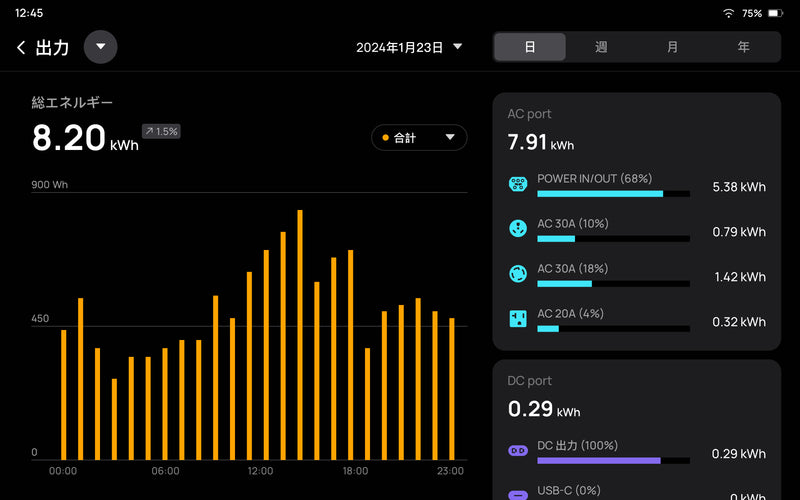Switch to the 日 tab
800x500 pixels.
[530, 47]
